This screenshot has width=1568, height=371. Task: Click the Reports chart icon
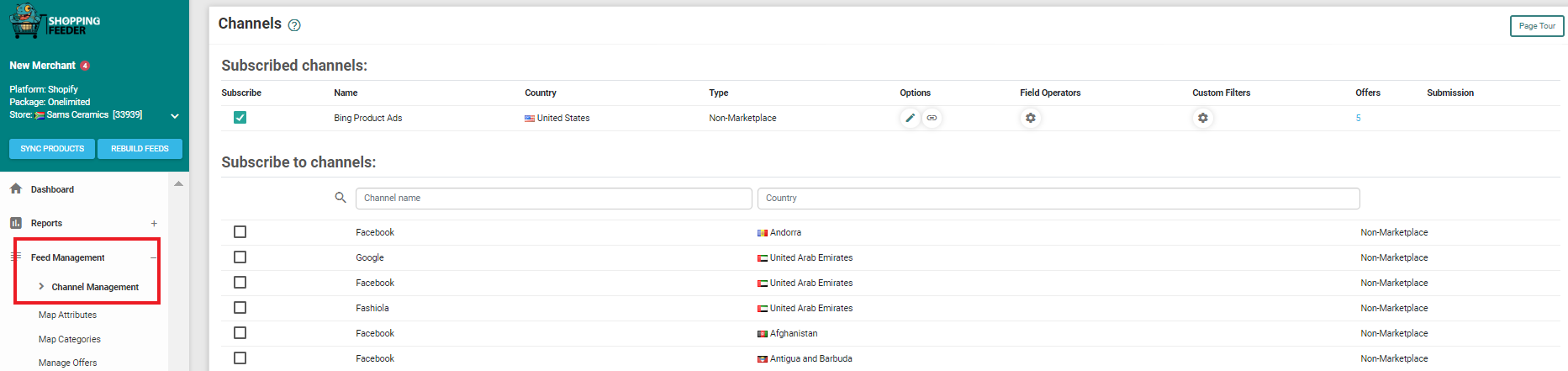click(16, 223)
